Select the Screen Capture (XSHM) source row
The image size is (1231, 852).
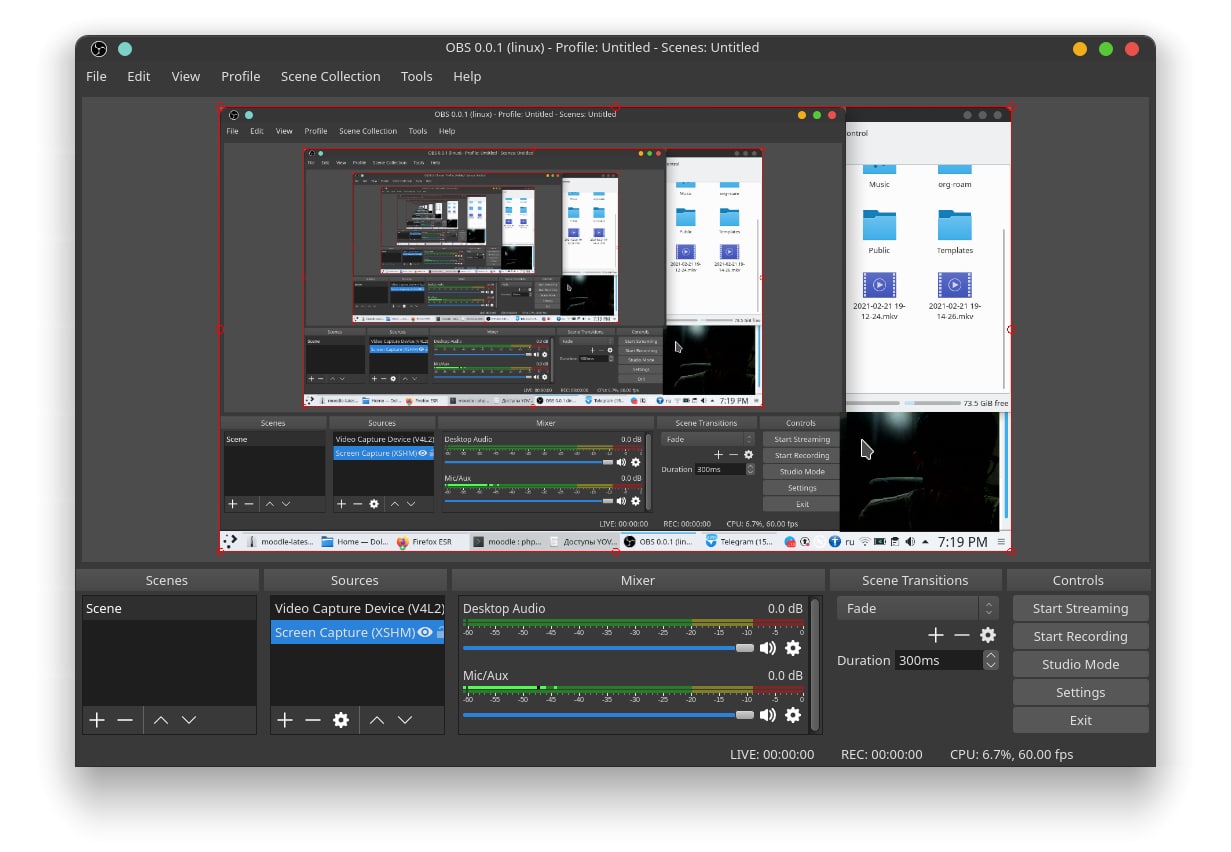point(357,632)
